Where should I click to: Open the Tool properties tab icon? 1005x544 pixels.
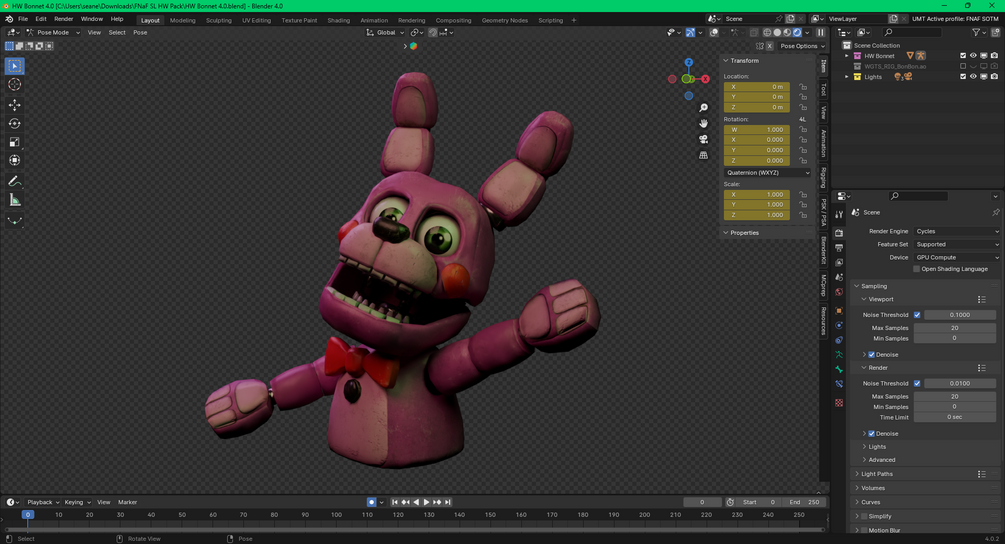click(839, 214)
